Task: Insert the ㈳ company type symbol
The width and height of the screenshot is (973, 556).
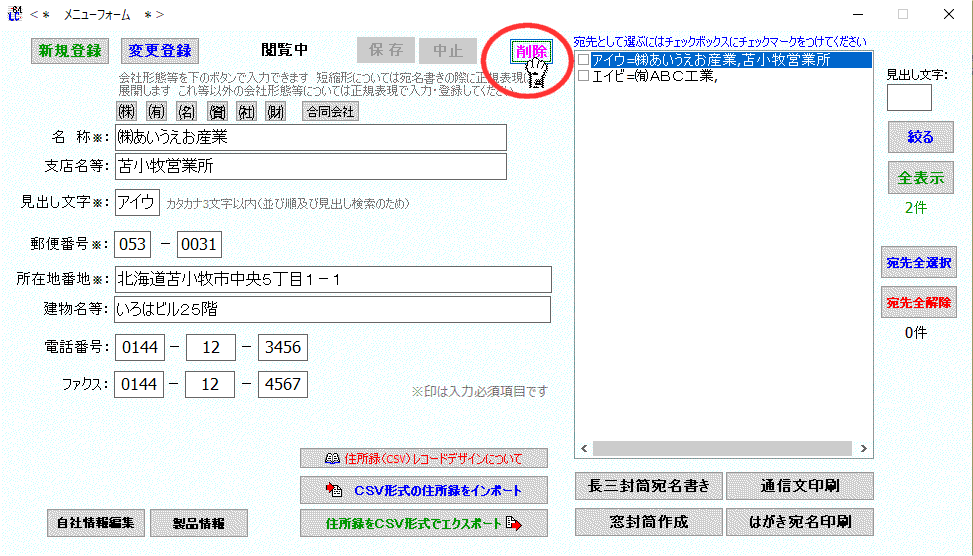Action: [247, 112]
